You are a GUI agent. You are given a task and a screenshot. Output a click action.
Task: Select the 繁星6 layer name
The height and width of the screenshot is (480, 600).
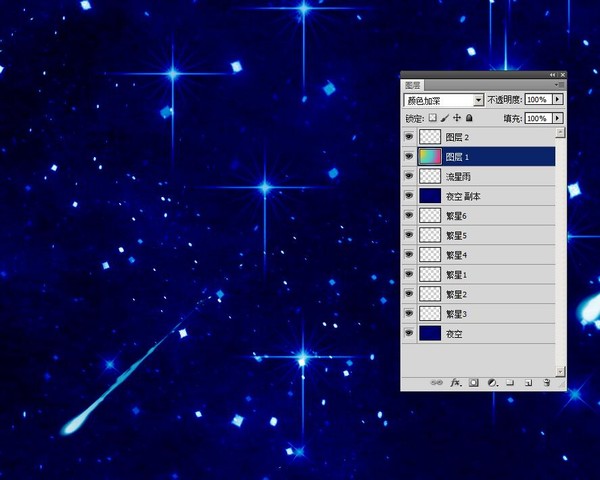(x=456, y=216)
